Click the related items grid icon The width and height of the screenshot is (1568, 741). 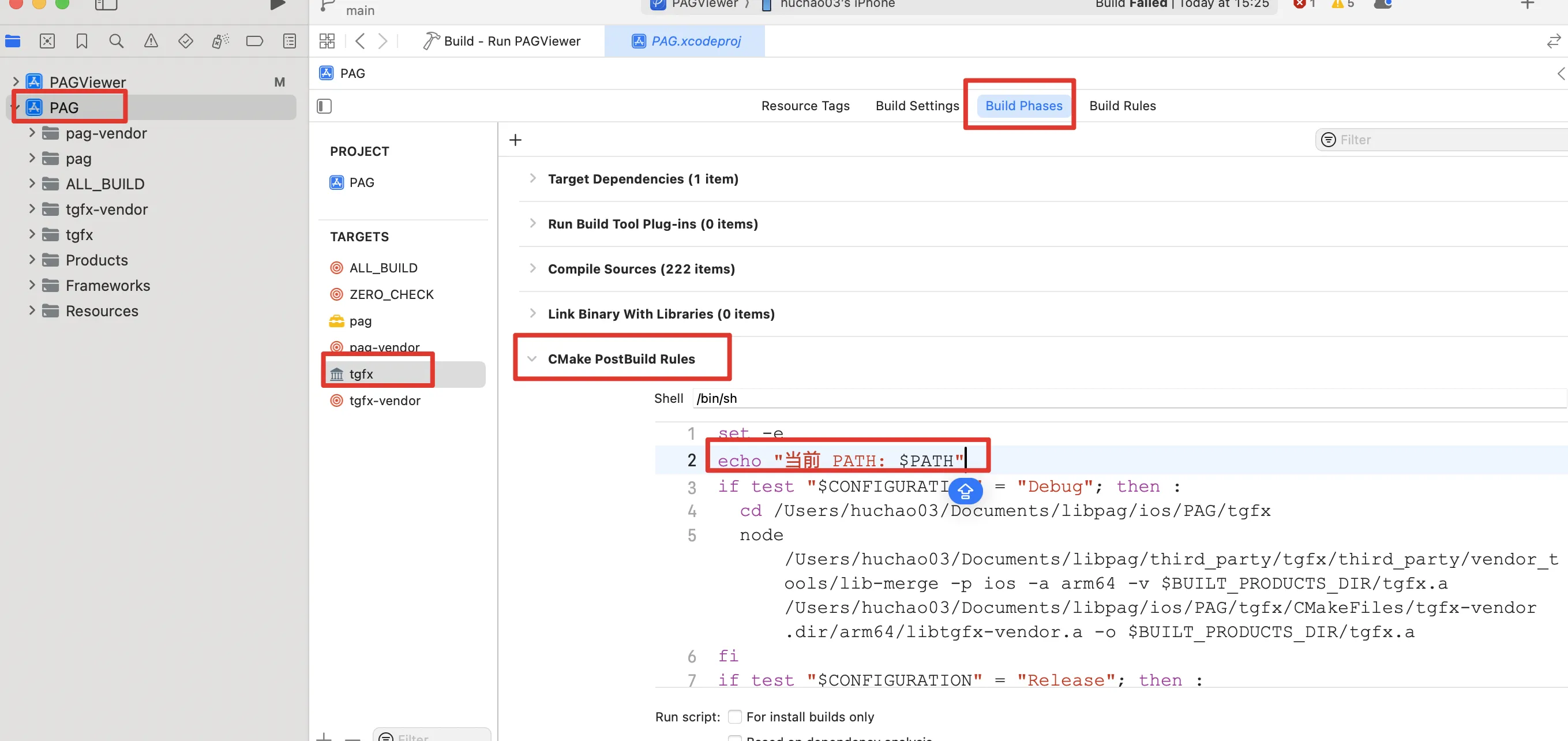click(327, 42)
